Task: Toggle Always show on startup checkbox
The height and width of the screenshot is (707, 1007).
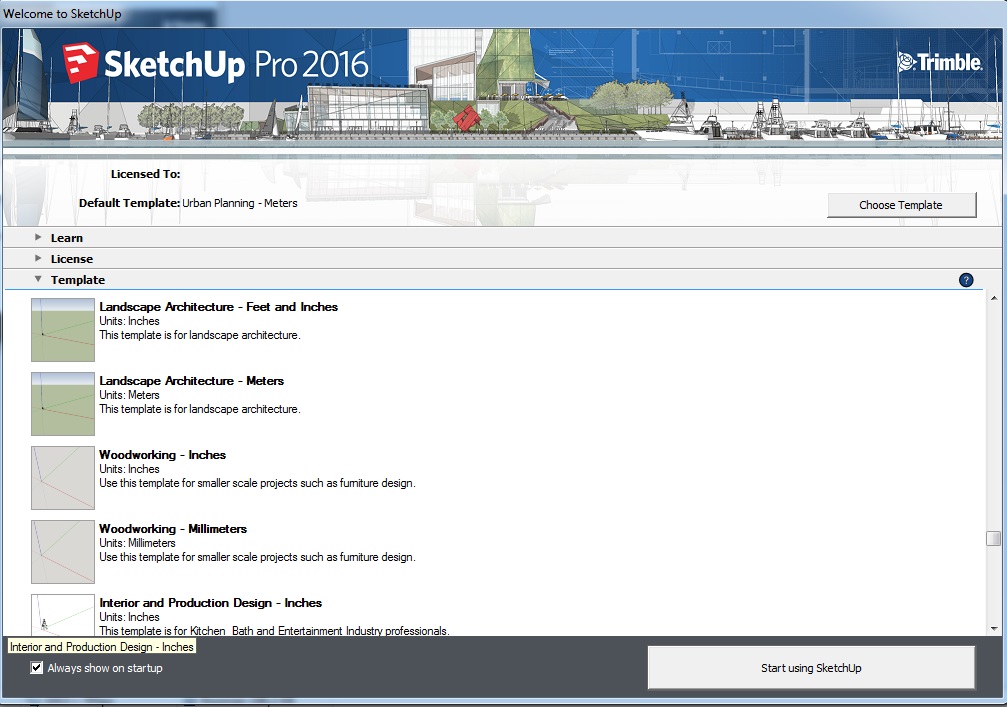Action: (37, 668)
